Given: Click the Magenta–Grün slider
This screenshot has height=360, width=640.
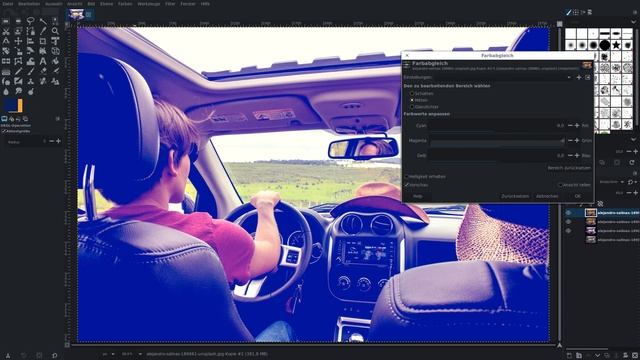Looking at the screenshot, I should coord(497,141).
